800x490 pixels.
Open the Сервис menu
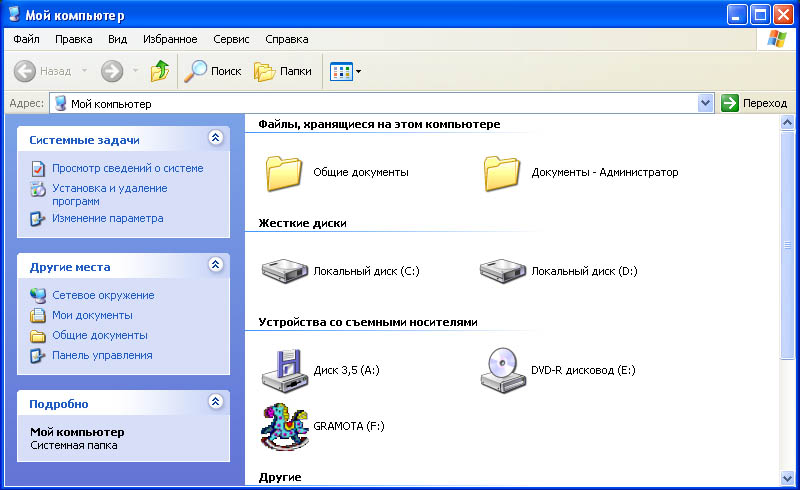pos(231,39)
